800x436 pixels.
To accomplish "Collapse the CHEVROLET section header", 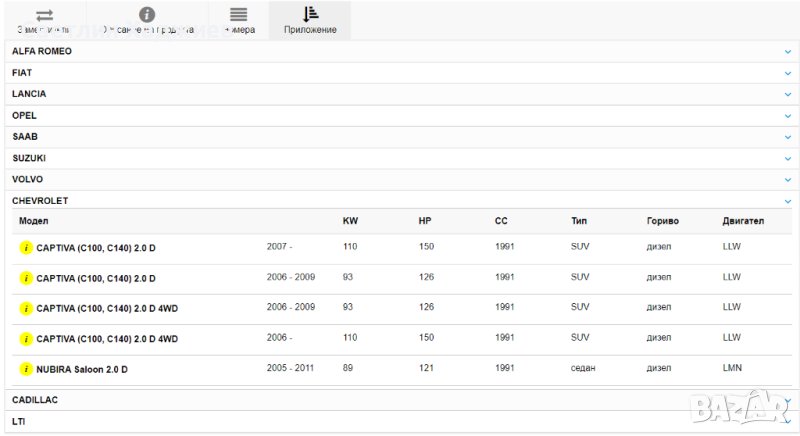I will click(400, 200).
